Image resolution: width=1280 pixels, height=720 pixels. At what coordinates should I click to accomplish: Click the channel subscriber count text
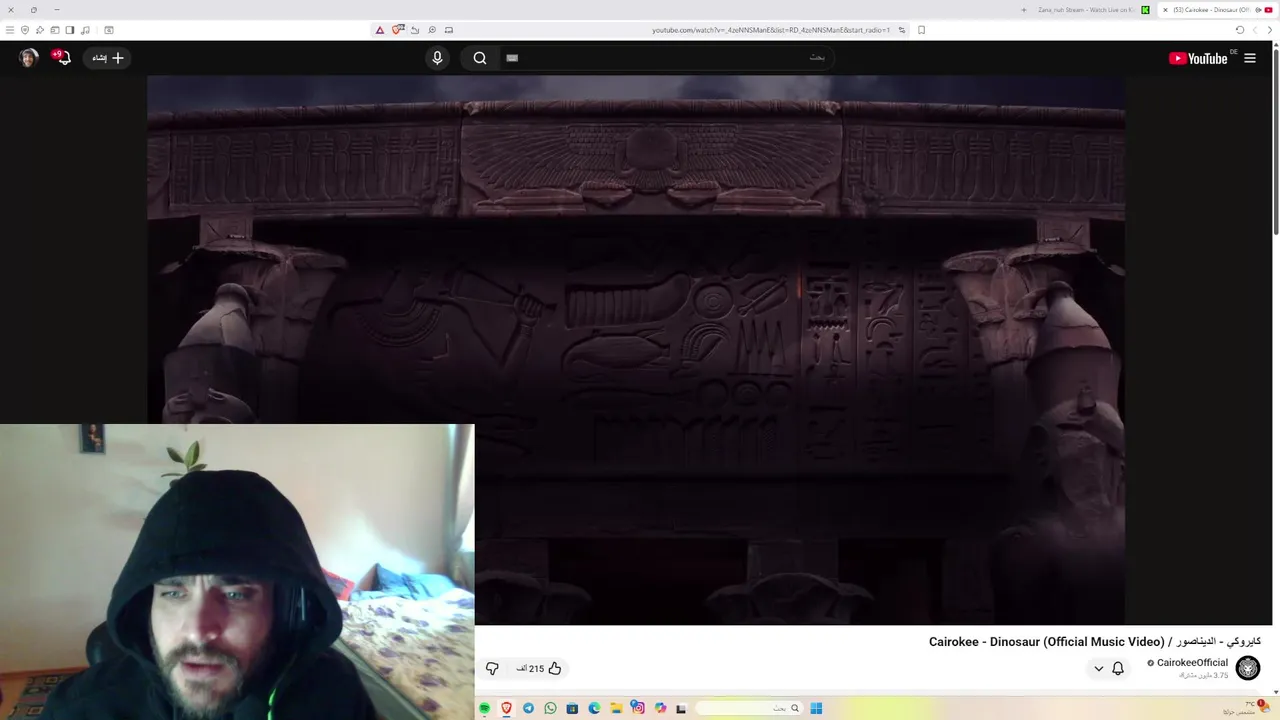pyautogui.click(x=1203, y=676)
